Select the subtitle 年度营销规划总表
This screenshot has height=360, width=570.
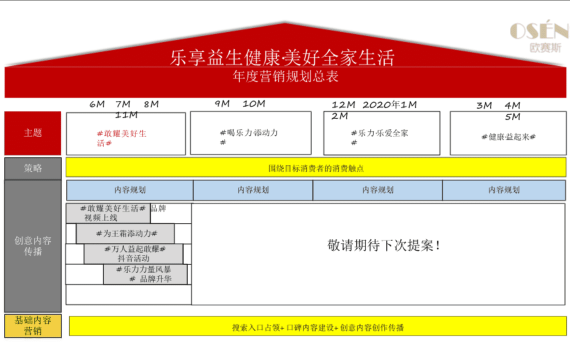286,76
